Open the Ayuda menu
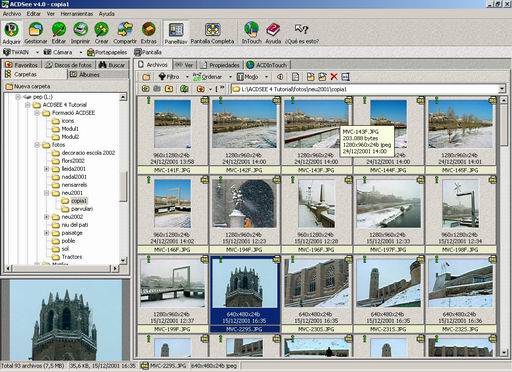 (x=107, y=14)
